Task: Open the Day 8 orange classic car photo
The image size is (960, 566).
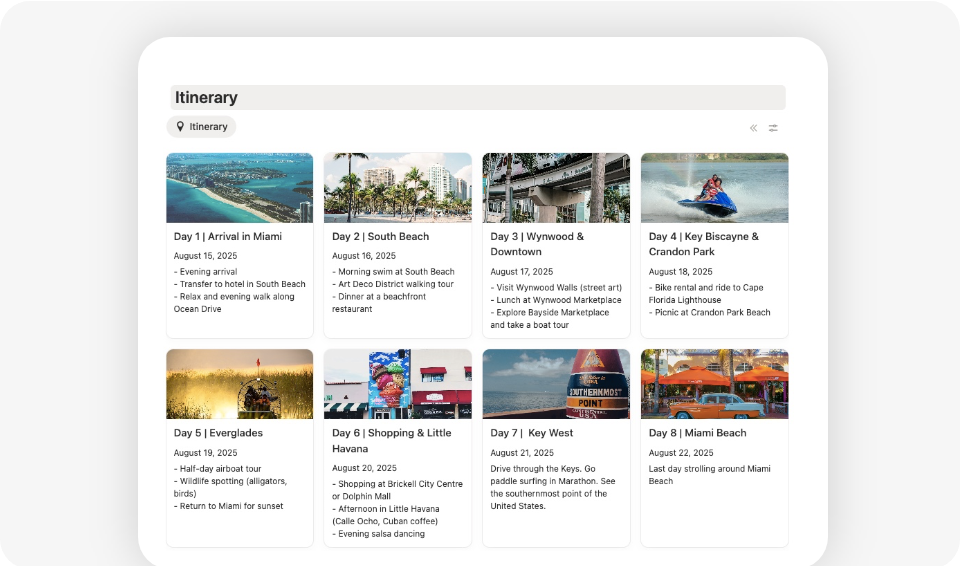Action: click(714, 384)
